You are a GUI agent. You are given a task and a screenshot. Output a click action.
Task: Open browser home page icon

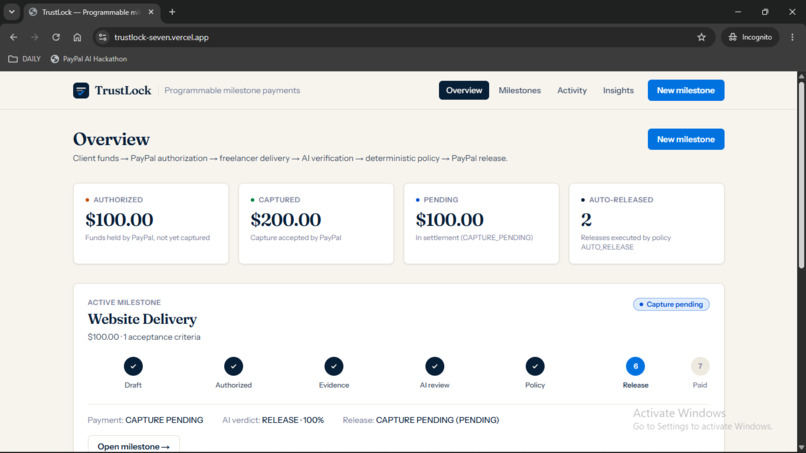[x=77, y=37]
